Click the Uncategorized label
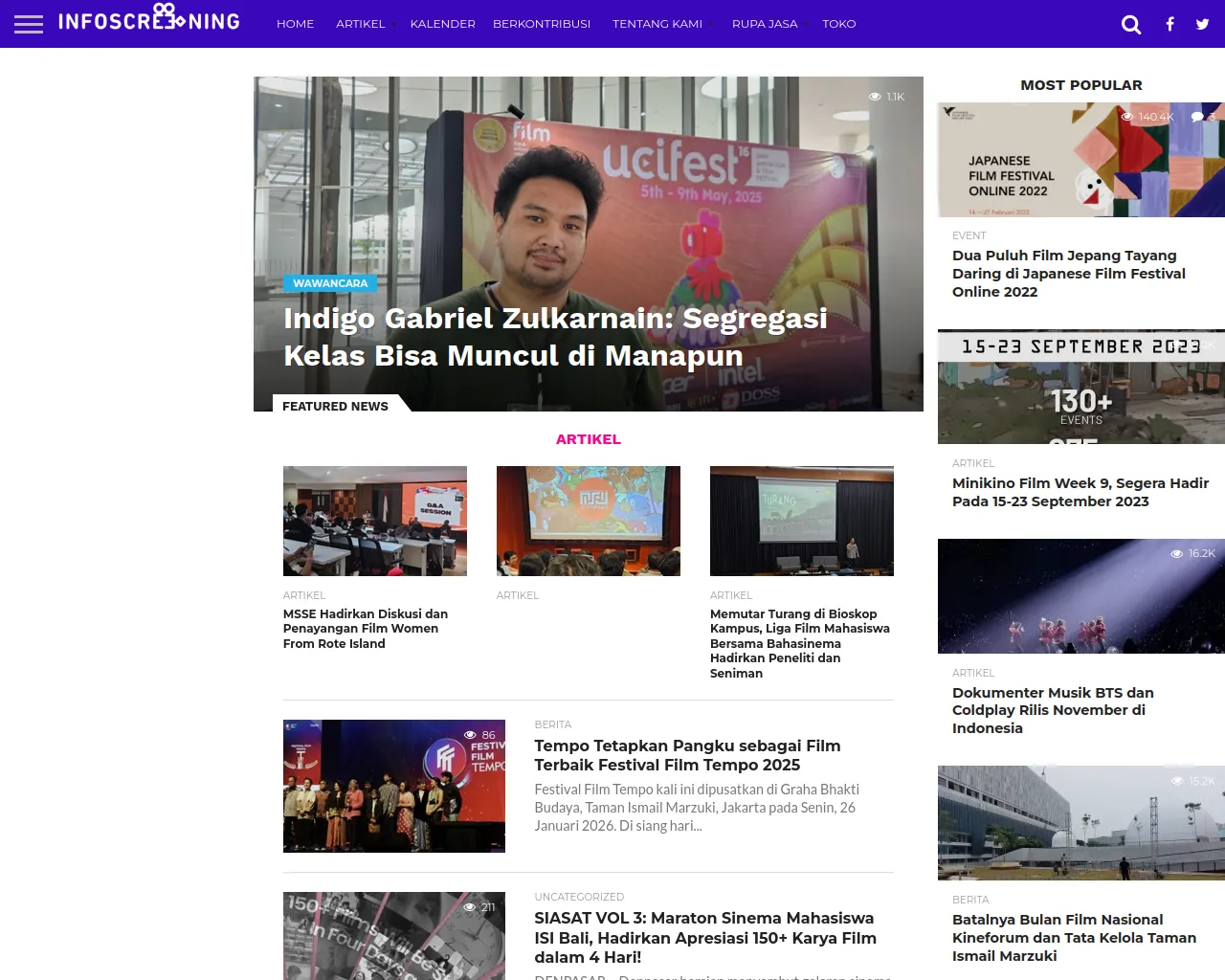Screen dimensions: 1225x980 pyautogui.click(x=579, y=897)
